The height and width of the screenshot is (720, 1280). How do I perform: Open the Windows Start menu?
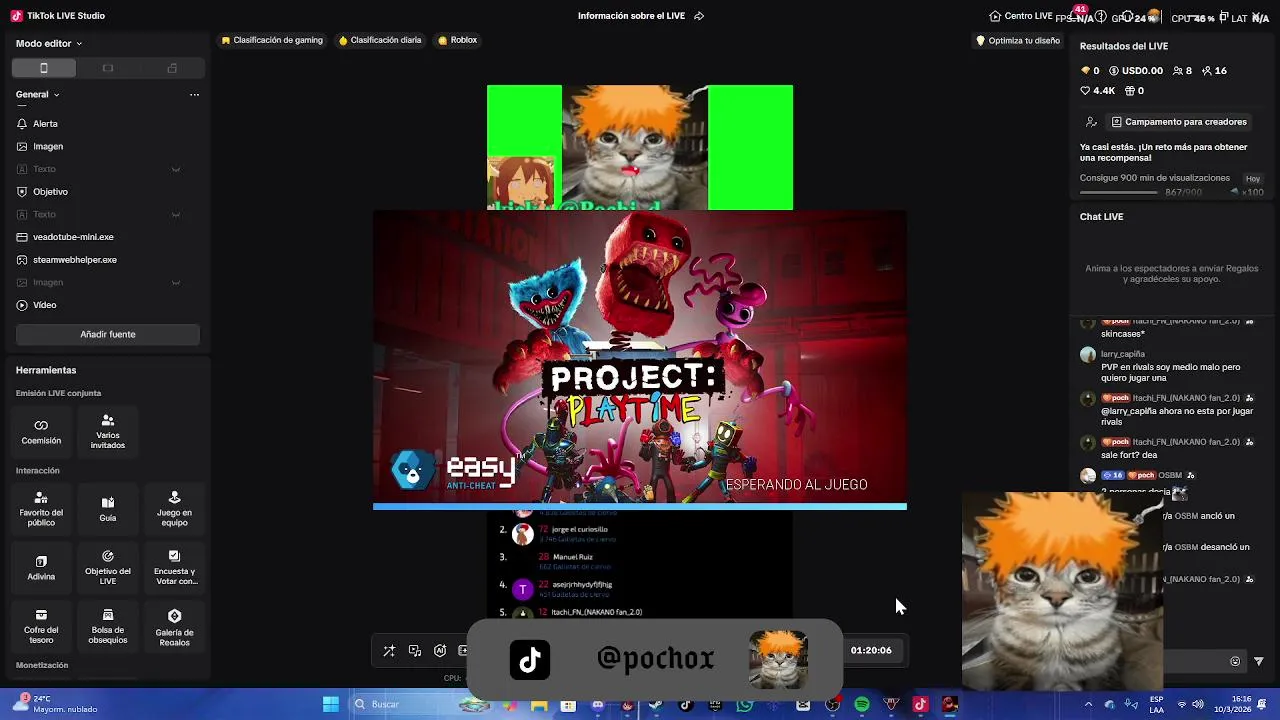point(330,704)
